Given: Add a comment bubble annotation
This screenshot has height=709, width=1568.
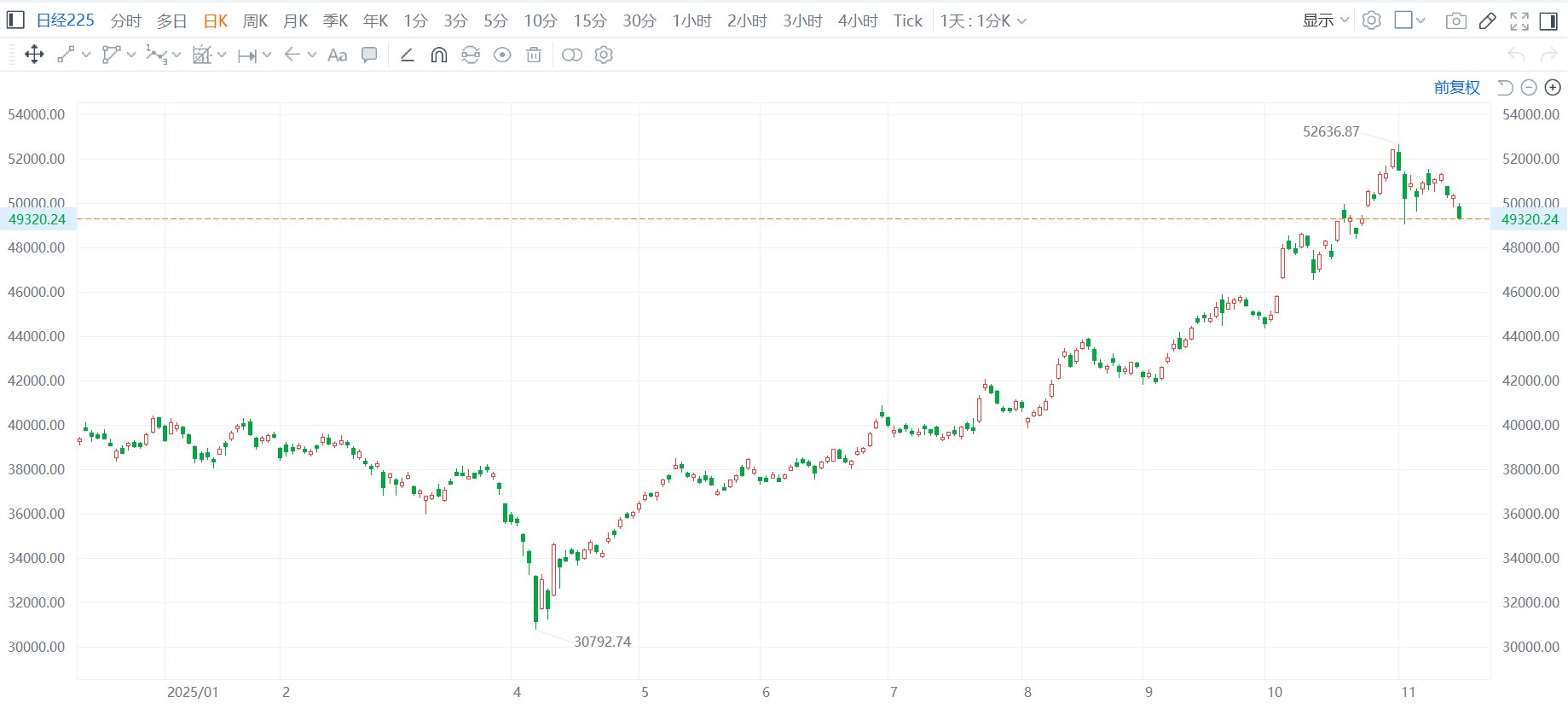Looking at the screenshot, I should tap(369, 55).
